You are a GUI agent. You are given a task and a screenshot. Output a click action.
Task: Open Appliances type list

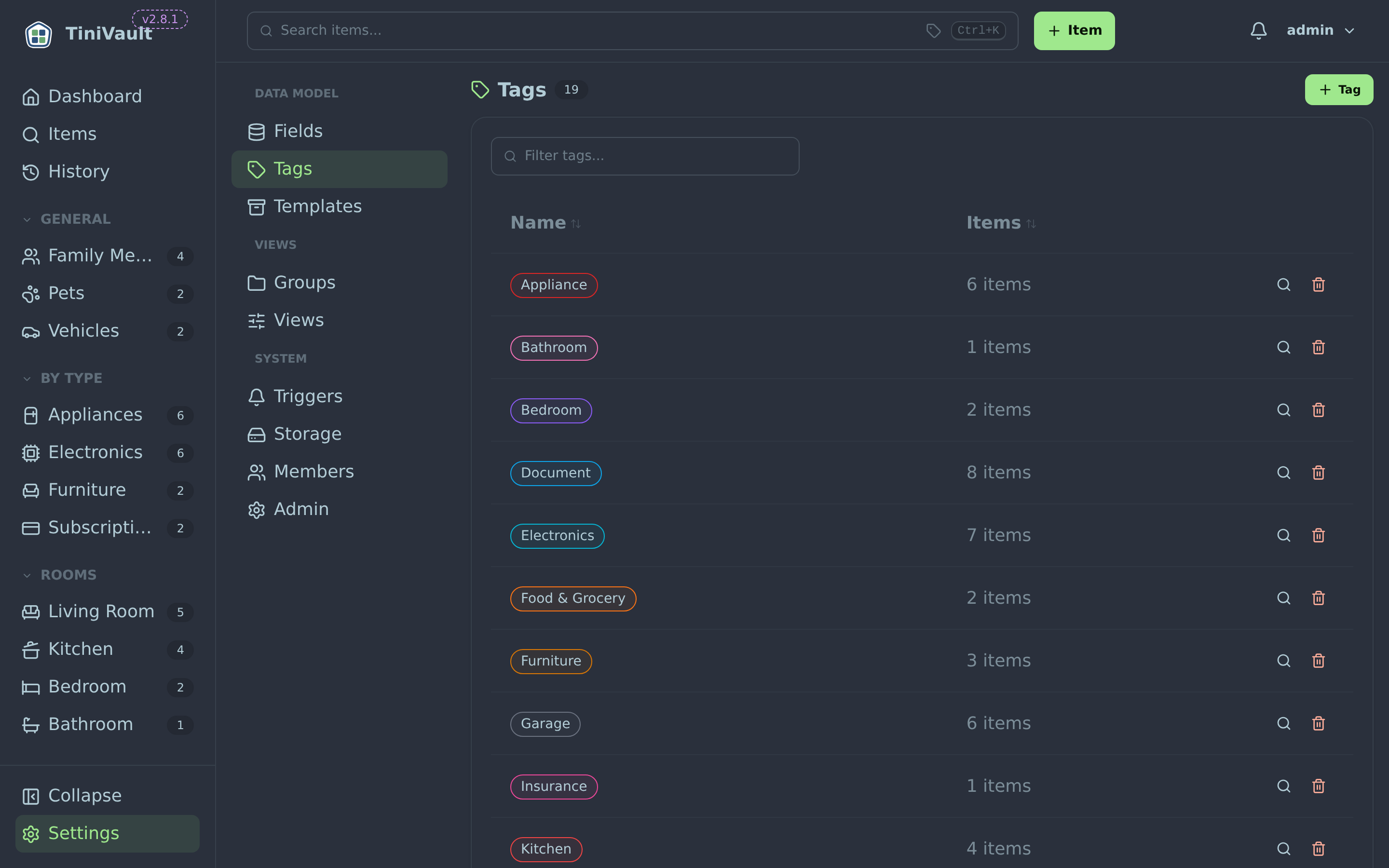pos(108,415)
